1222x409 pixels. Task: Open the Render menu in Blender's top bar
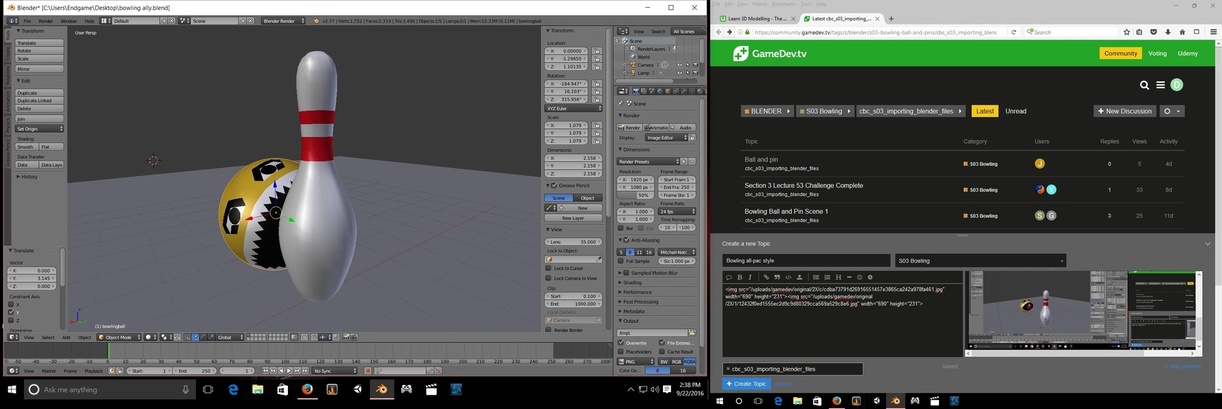pos(46,20)
